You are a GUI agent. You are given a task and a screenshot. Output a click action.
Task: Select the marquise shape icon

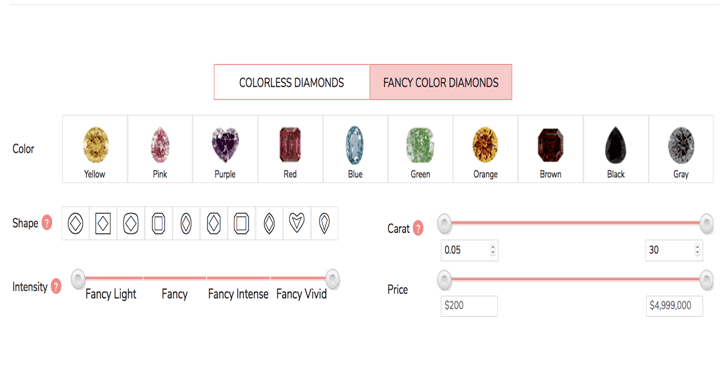[x=269, y=223]
